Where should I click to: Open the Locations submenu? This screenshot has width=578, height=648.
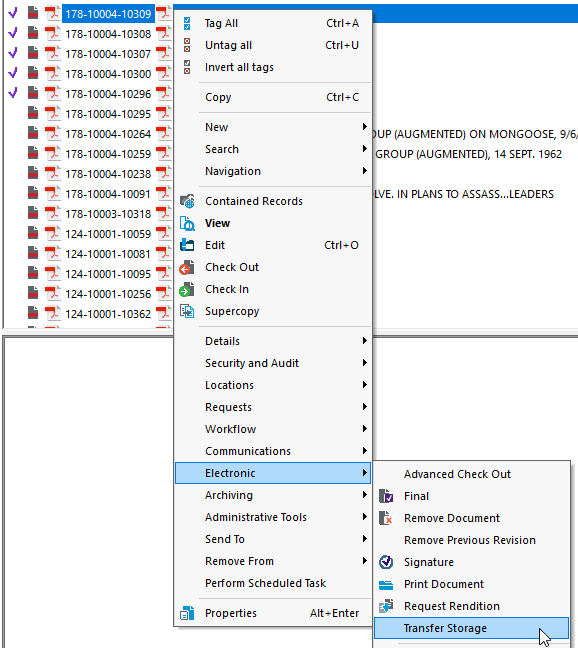click(273, 385)
